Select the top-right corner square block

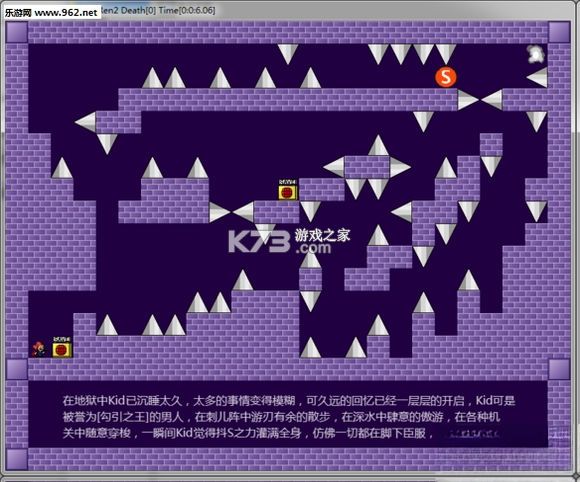tap(559, 32)
